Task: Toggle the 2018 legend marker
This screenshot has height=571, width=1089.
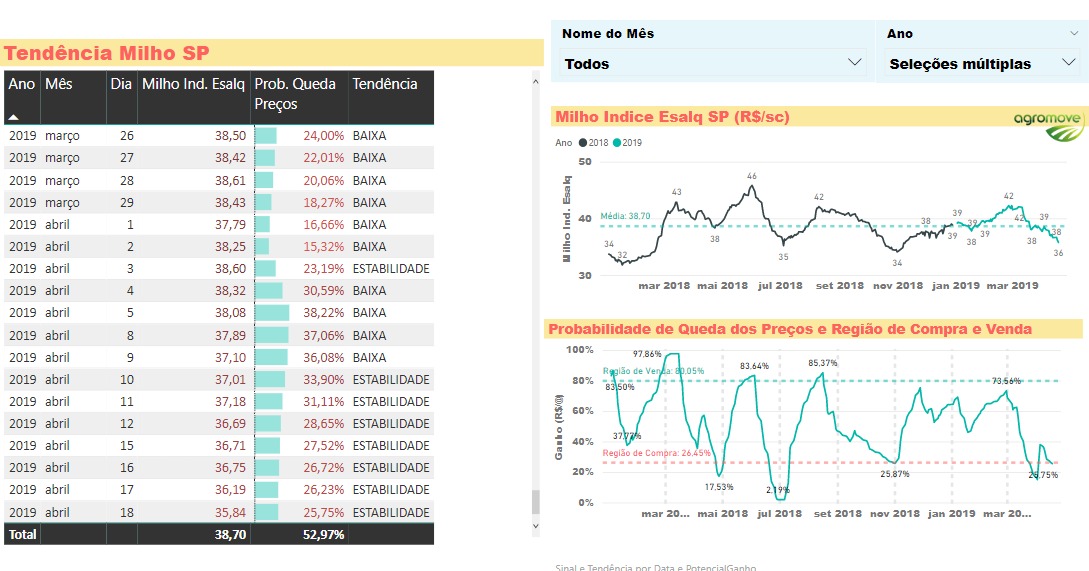Action: tap(583, 142)
